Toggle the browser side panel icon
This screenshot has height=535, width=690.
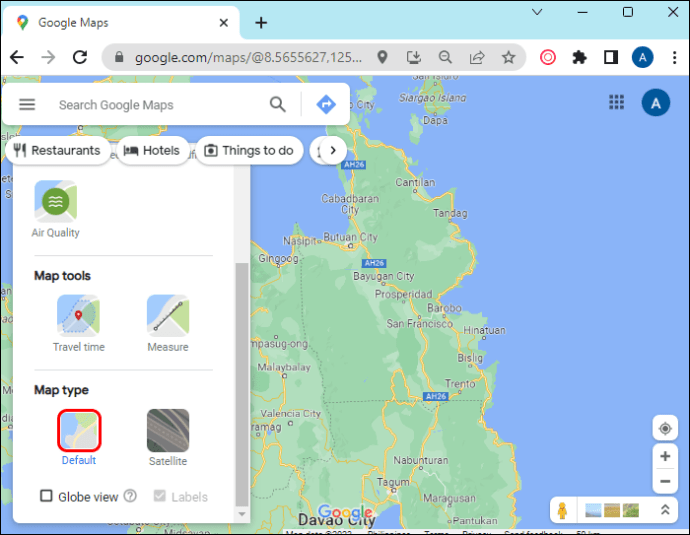611,57
